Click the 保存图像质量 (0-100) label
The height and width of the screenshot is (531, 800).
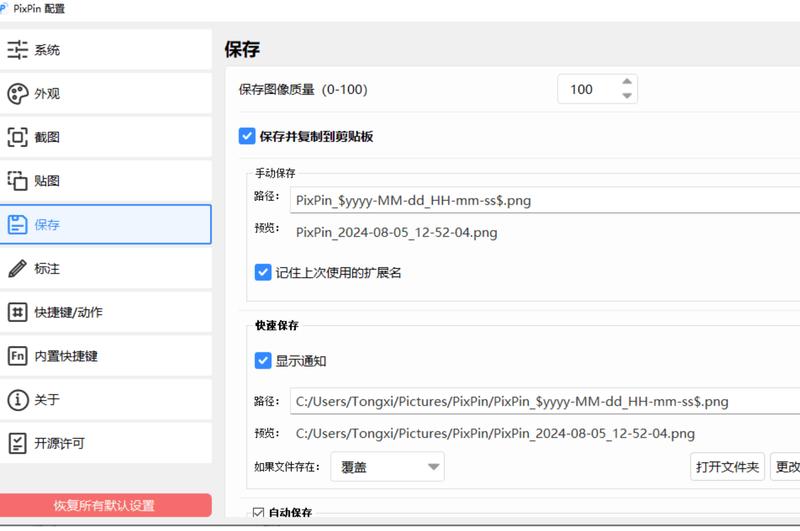(303, 90)
